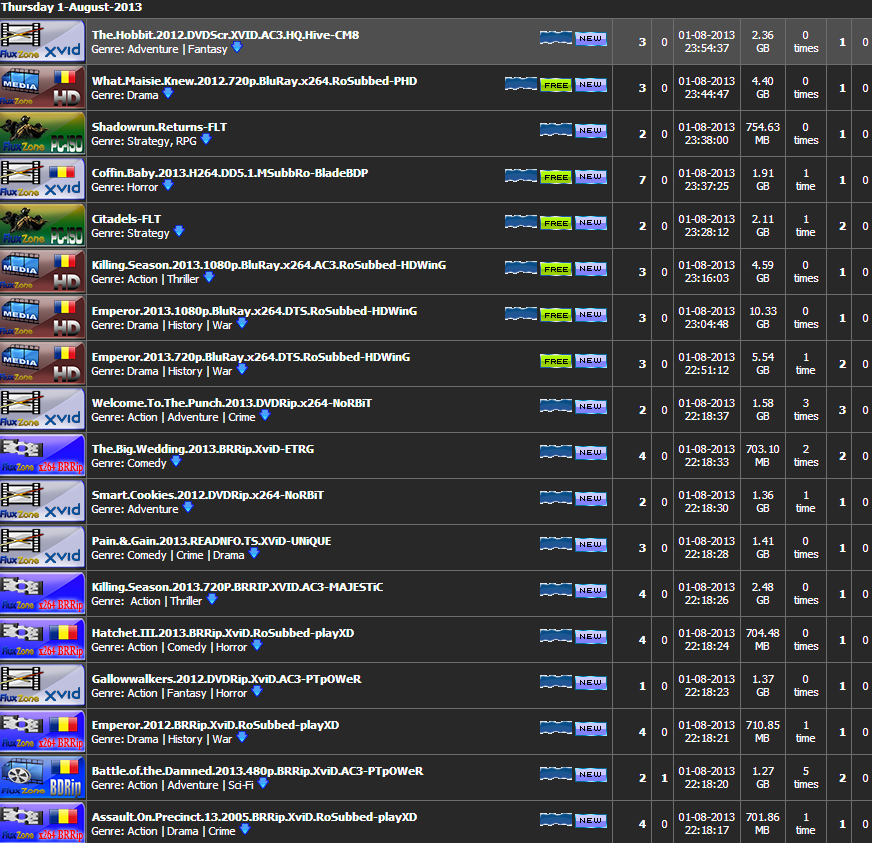The width and height of the screenshot is (872, 843).
Task: Click the download arrow next to Smart.Cookies.2012
Action: pyautogui.click(x=188, y=508)
